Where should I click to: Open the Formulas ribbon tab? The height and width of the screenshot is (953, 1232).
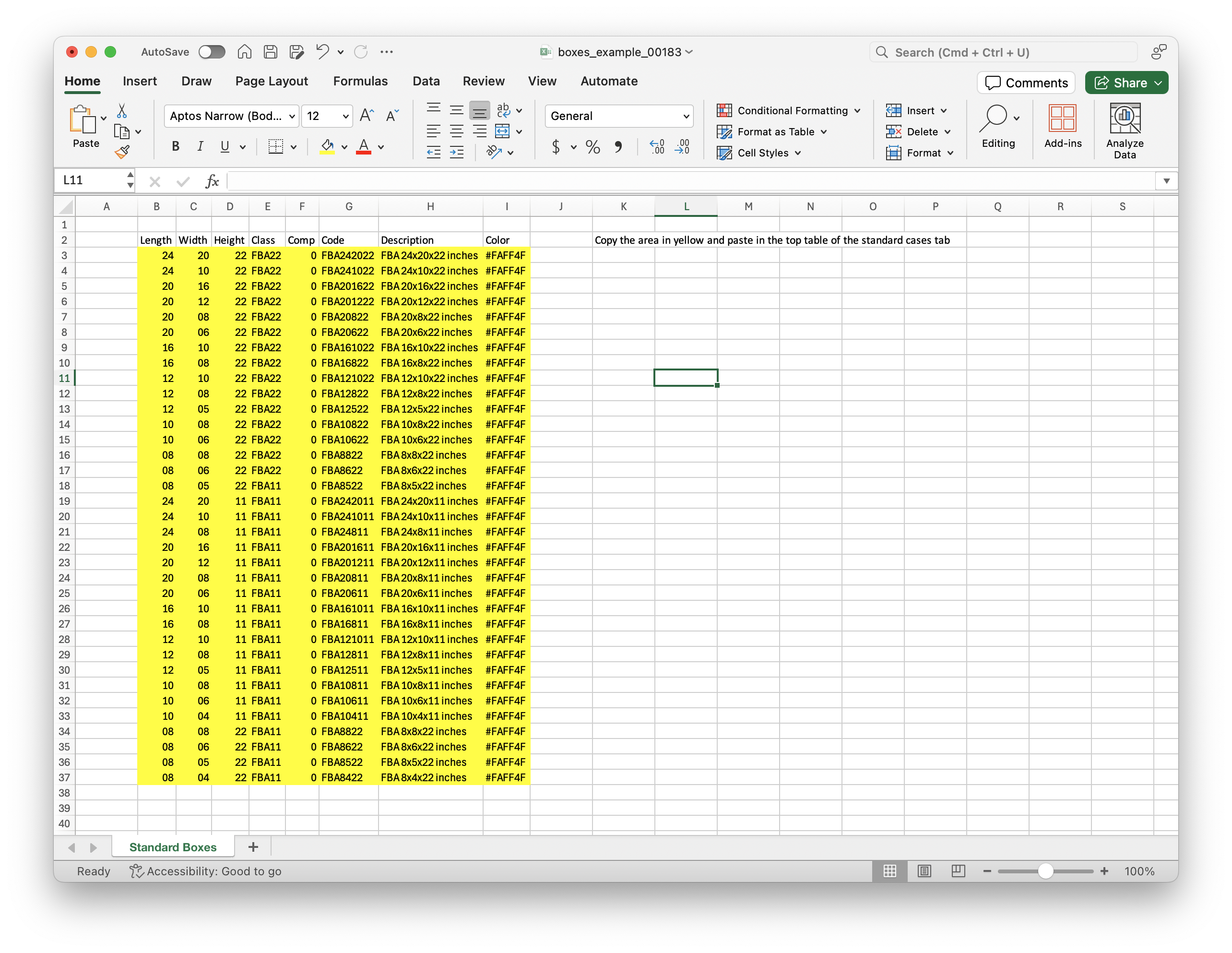pyautogui.click(x=360, y=81)
